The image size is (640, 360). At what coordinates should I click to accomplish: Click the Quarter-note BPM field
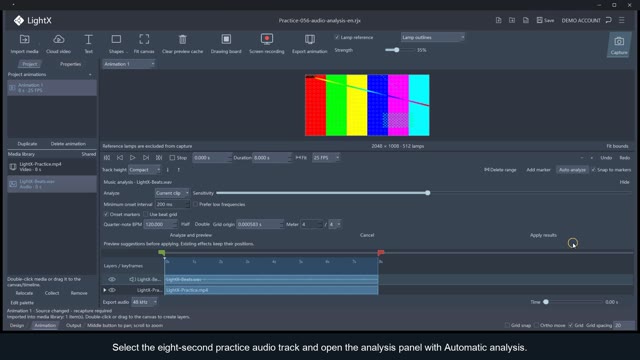coord(160,224)
